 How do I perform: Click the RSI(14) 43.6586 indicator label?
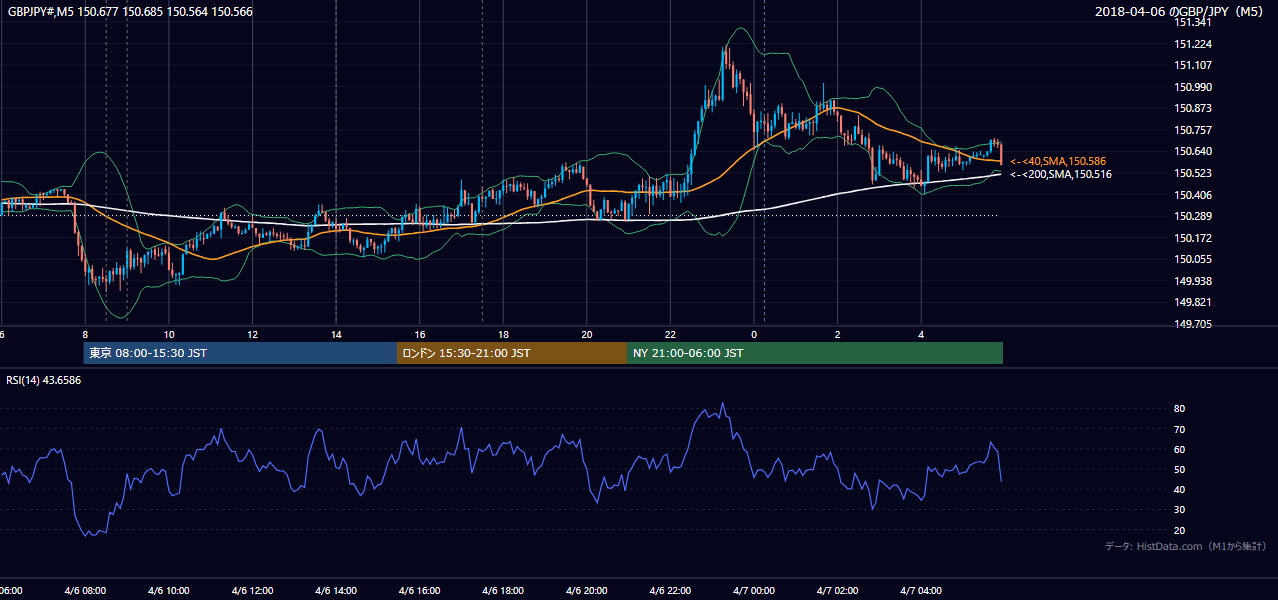pyautogui.click(x=44, y=380)
